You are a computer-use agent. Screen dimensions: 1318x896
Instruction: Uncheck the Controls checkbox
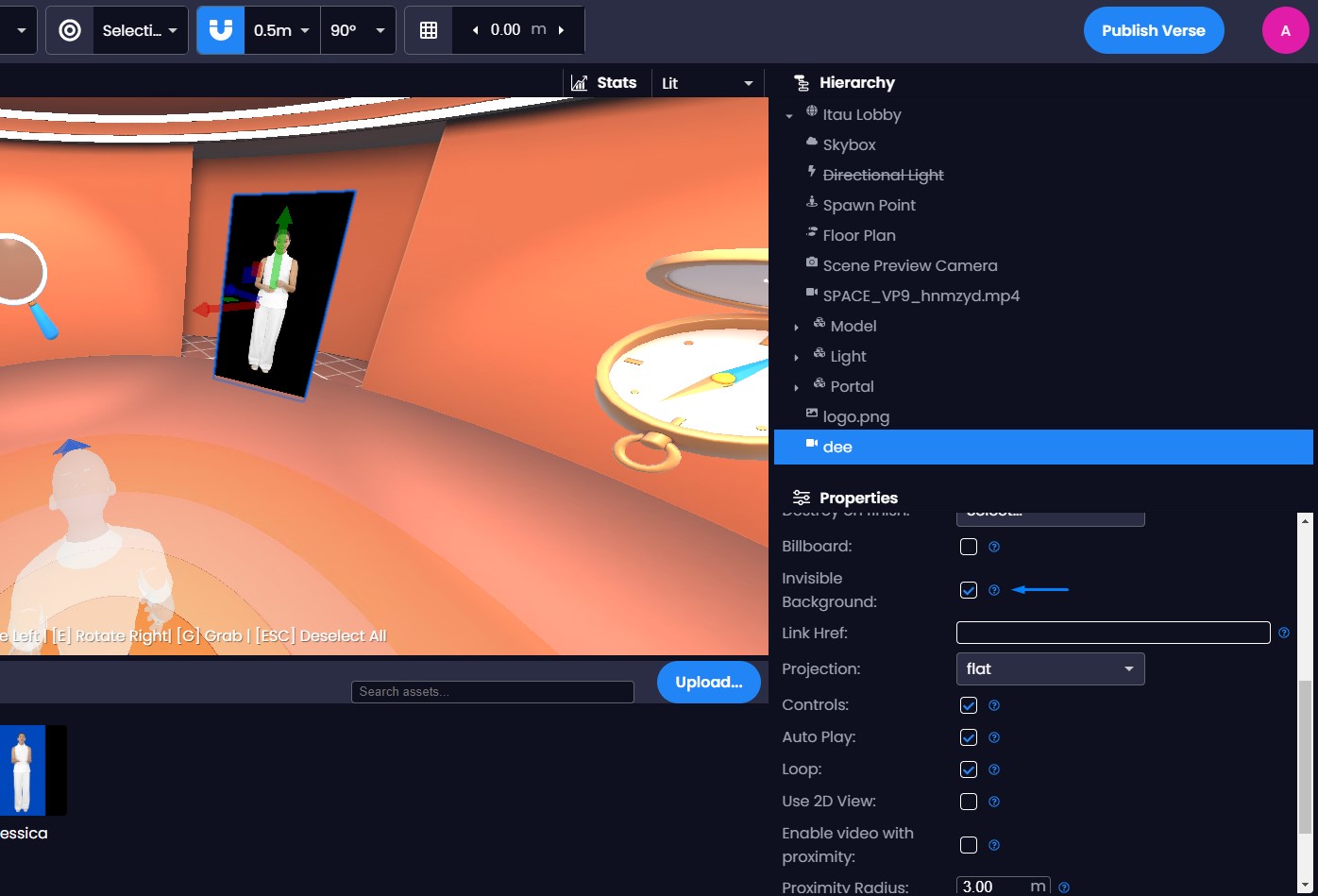[969, 705]
